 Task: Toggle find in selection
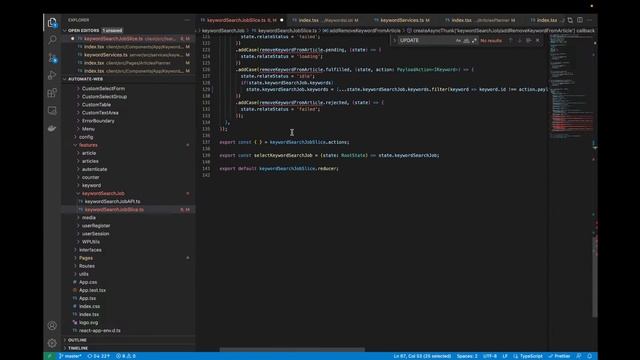529,40
